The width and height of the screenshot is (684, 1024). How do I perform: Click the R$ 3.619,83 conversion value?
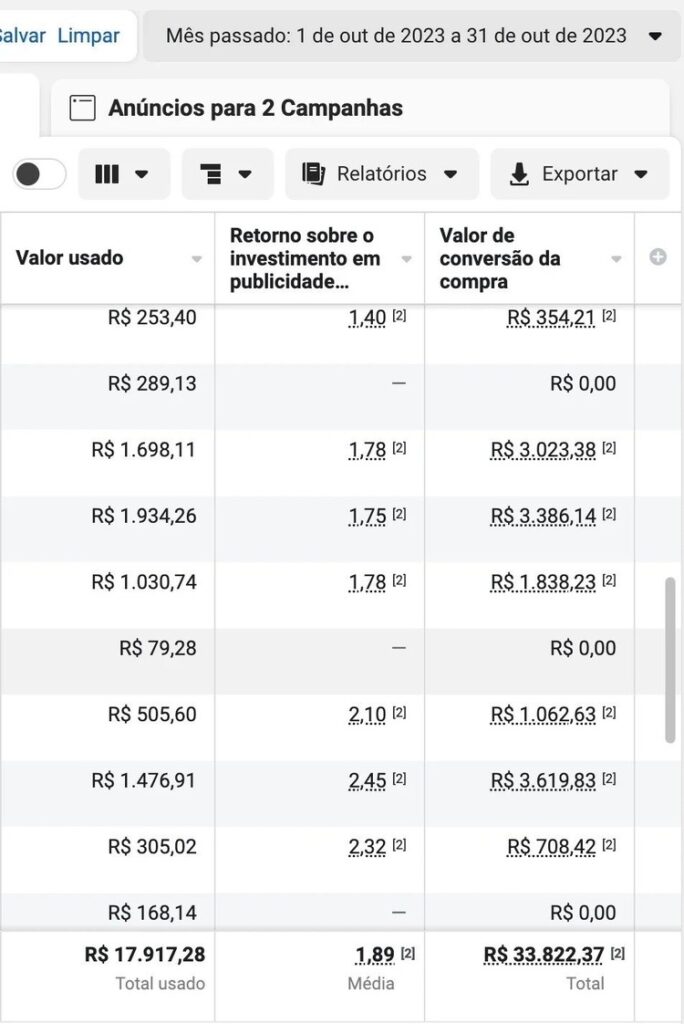(x=543, y=781)
